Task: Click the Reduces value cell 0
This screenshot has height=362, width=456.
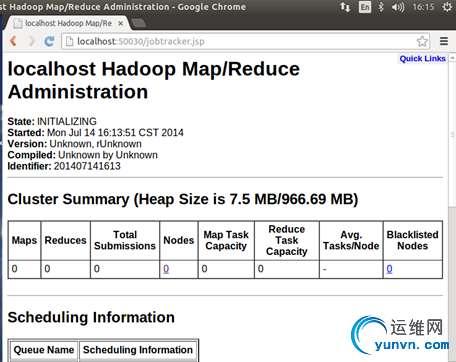Action: pos(65,269)
